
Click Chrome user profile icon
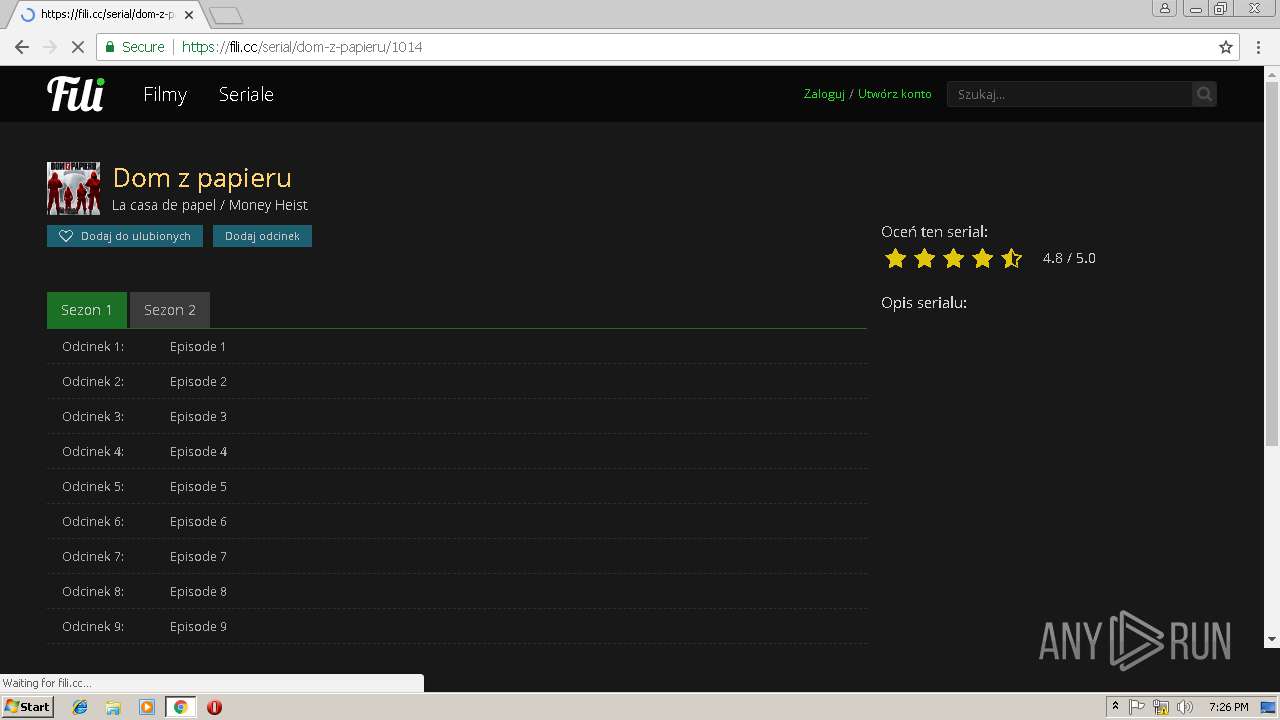pos(1165,8)
